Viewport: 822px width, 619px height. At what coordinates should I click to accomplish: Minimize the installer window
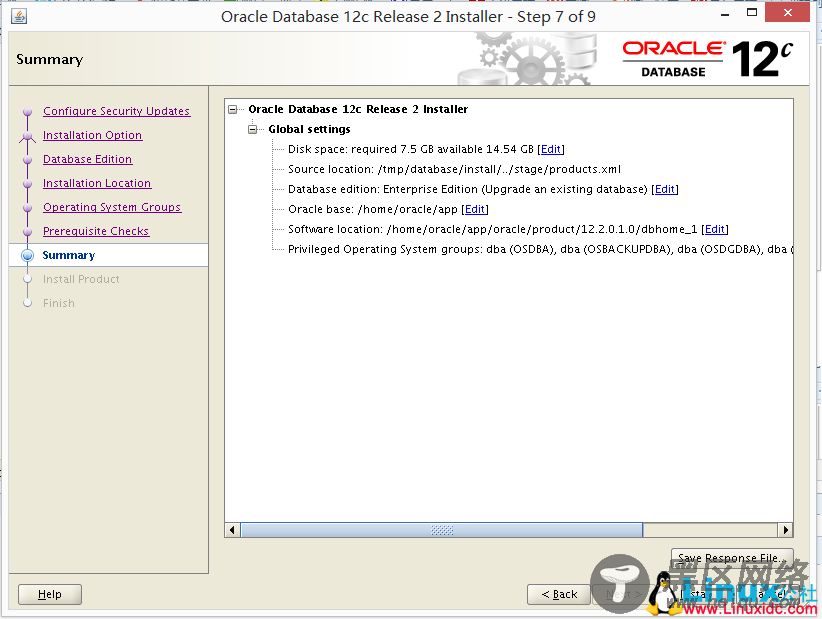[x=725, y=14]
